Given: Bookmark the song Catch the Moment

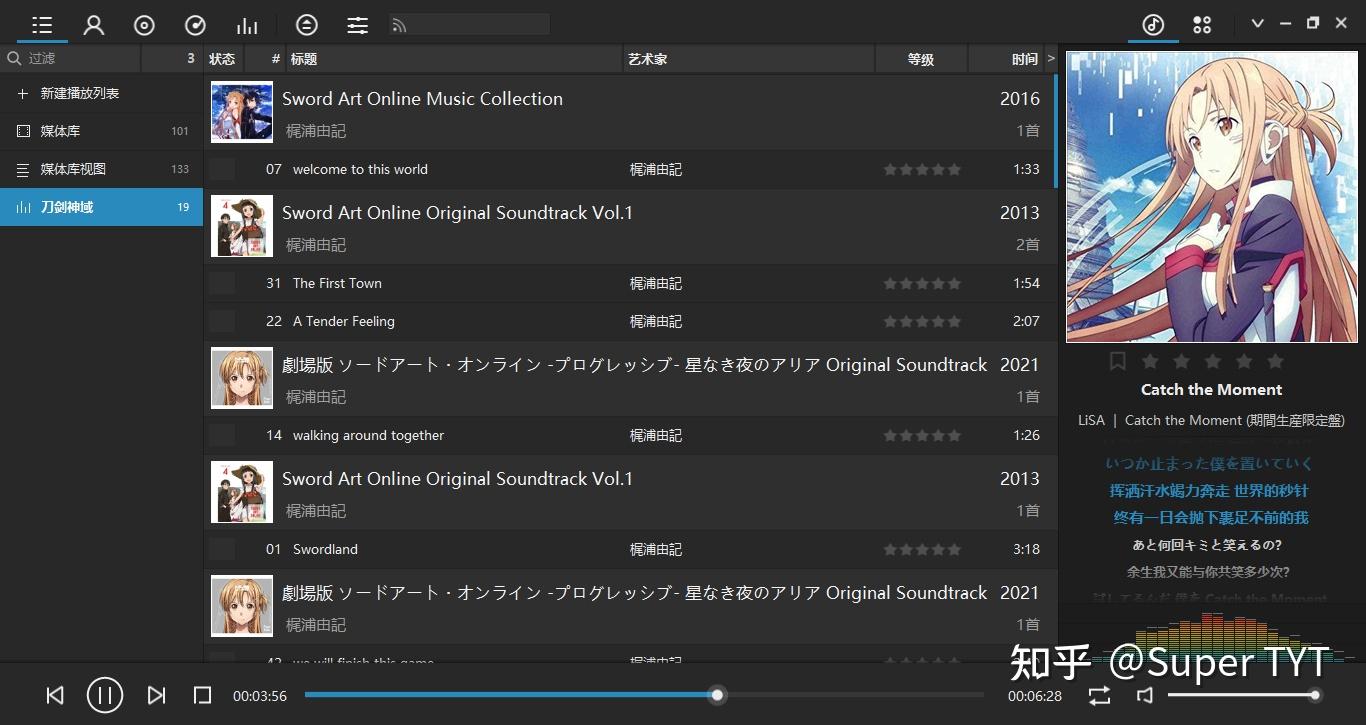Looking at the screenshot, I should click(1118, 361).
